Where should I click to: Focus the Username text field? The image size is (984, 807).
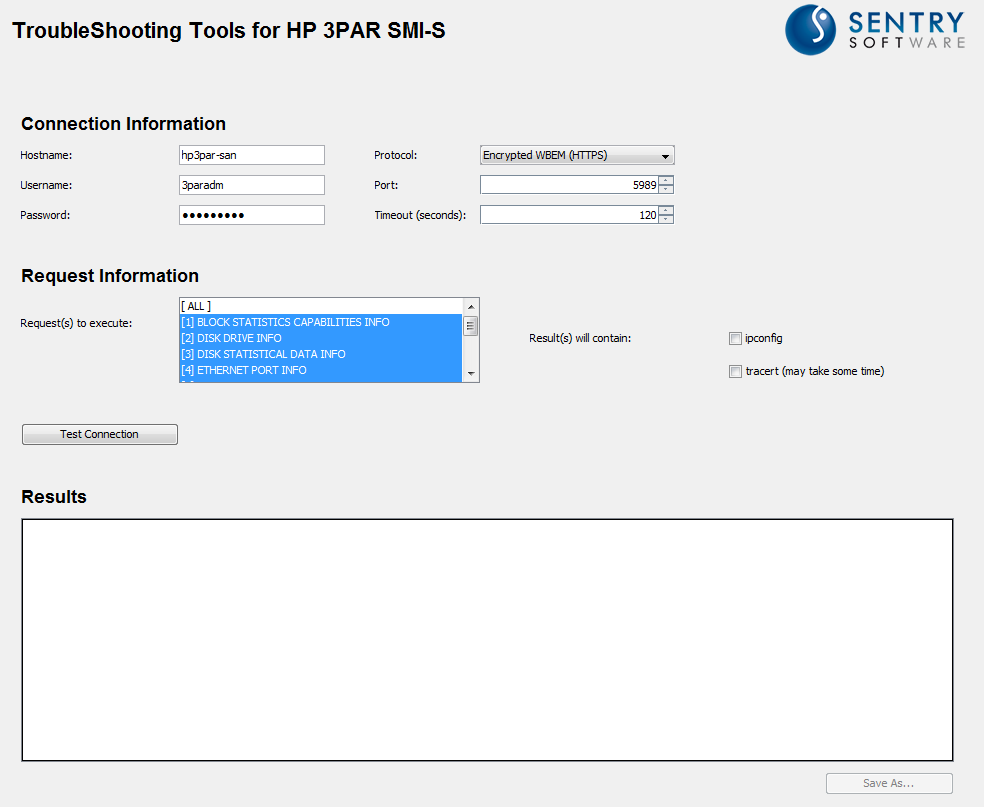[x=251, y=185]
